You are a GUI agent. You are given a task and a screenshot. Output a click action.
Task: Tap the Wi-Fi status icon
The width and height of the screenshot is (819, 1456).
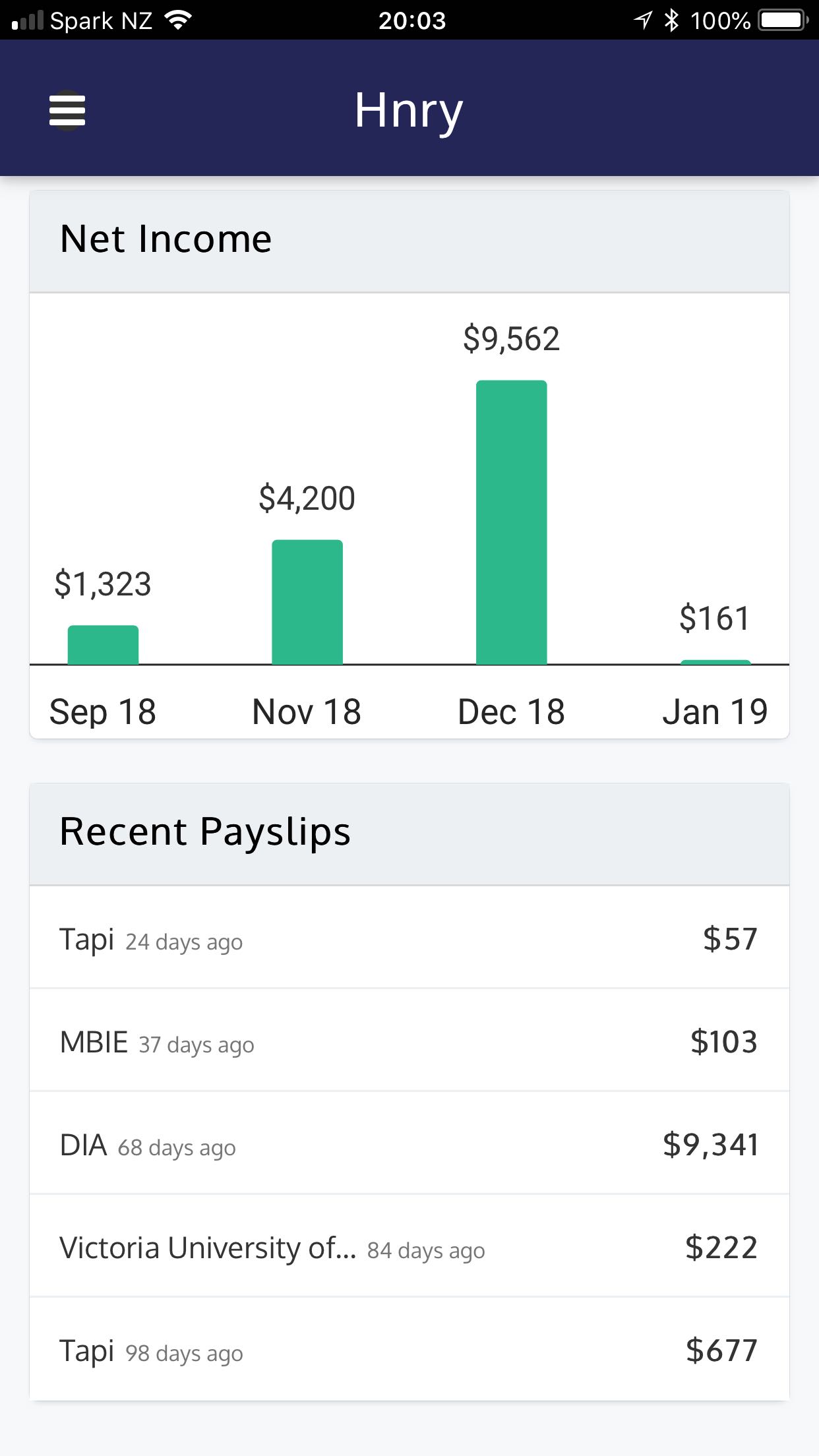coord(177,20)
